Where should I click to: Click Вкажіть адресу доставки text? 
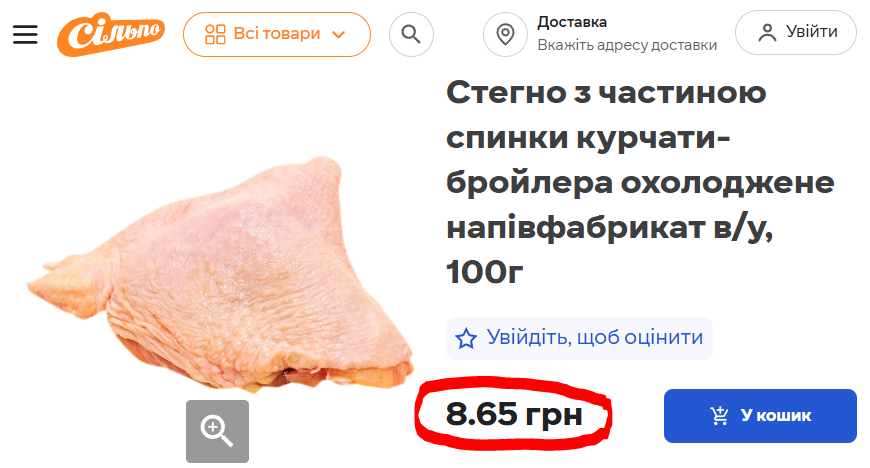627,45
